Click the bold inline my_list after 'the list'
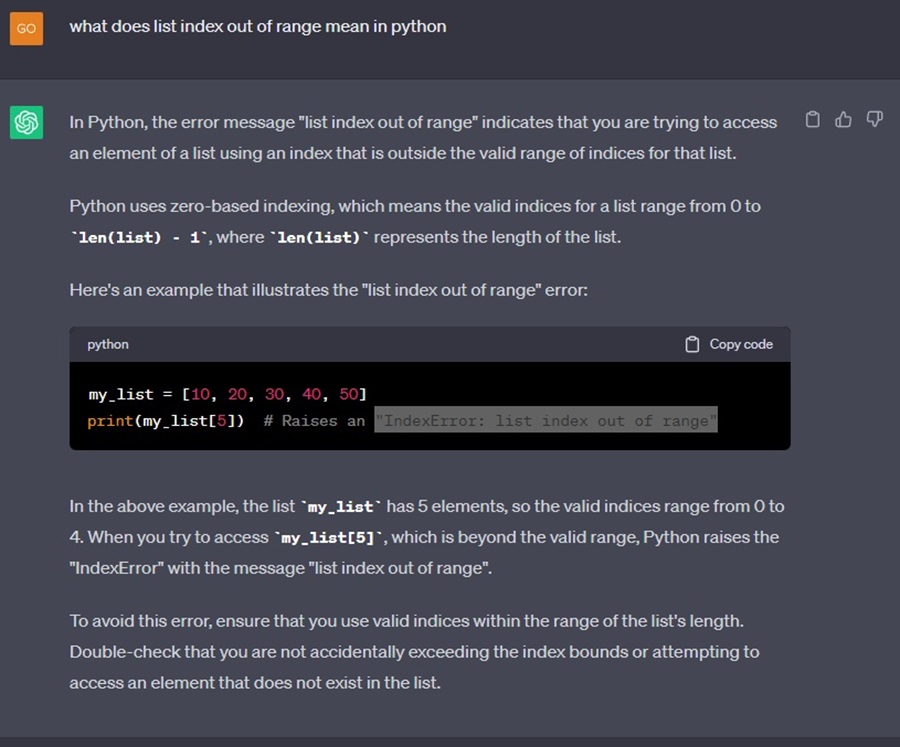 340,507
